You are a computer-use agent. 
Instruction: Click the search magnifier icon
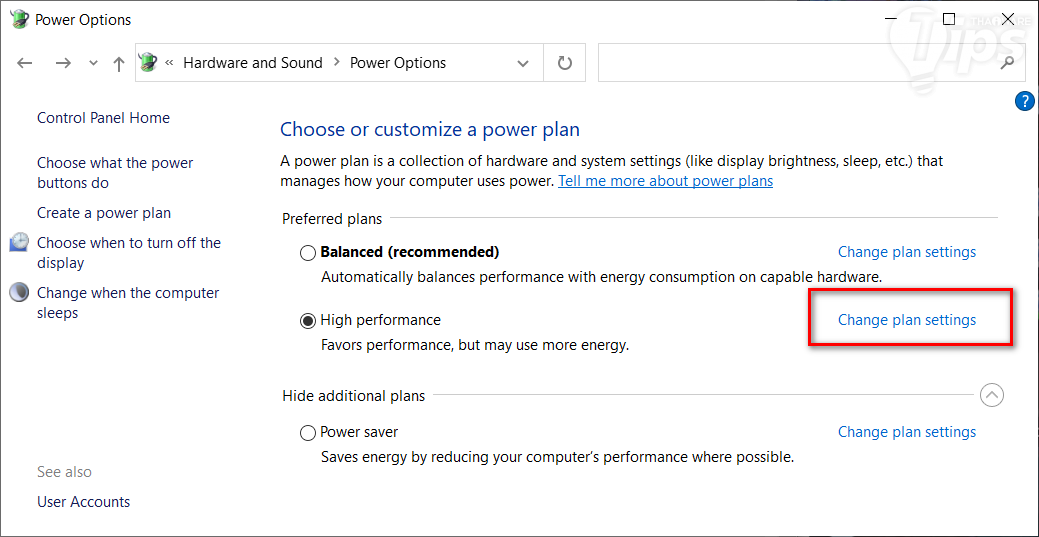click(1008, 63)
